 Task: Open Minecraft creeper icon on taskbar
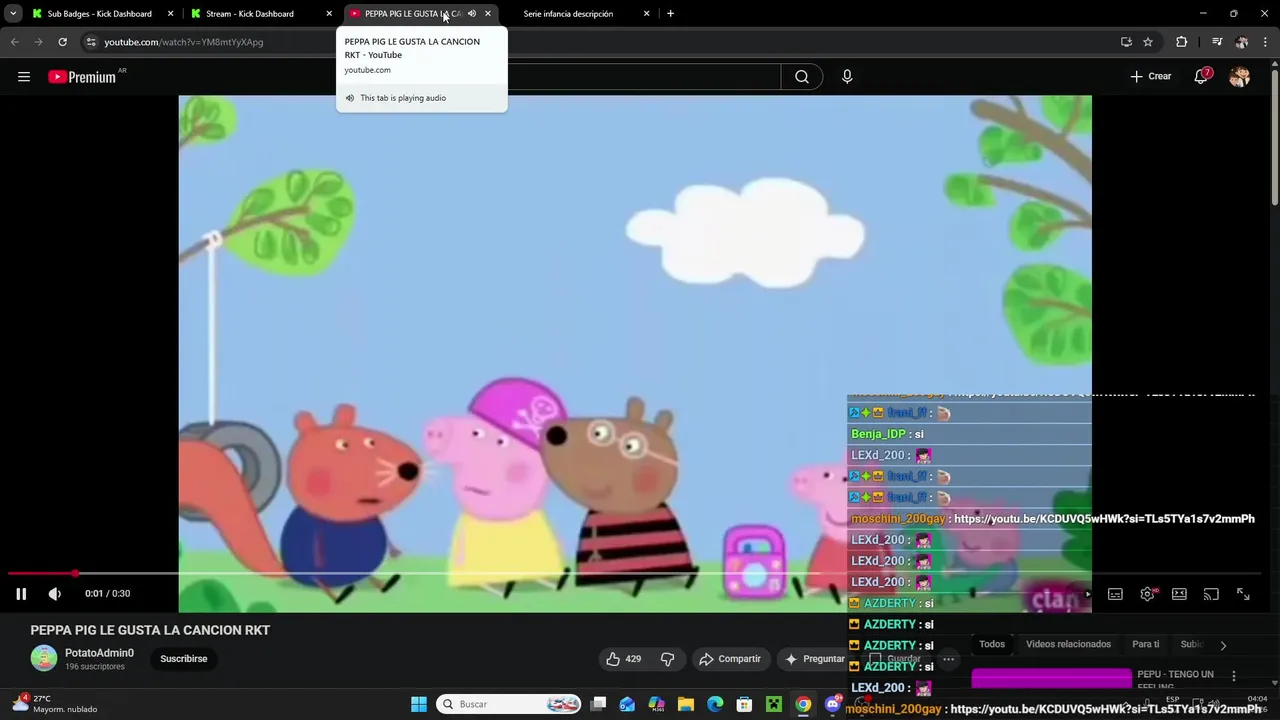(773, 704)
